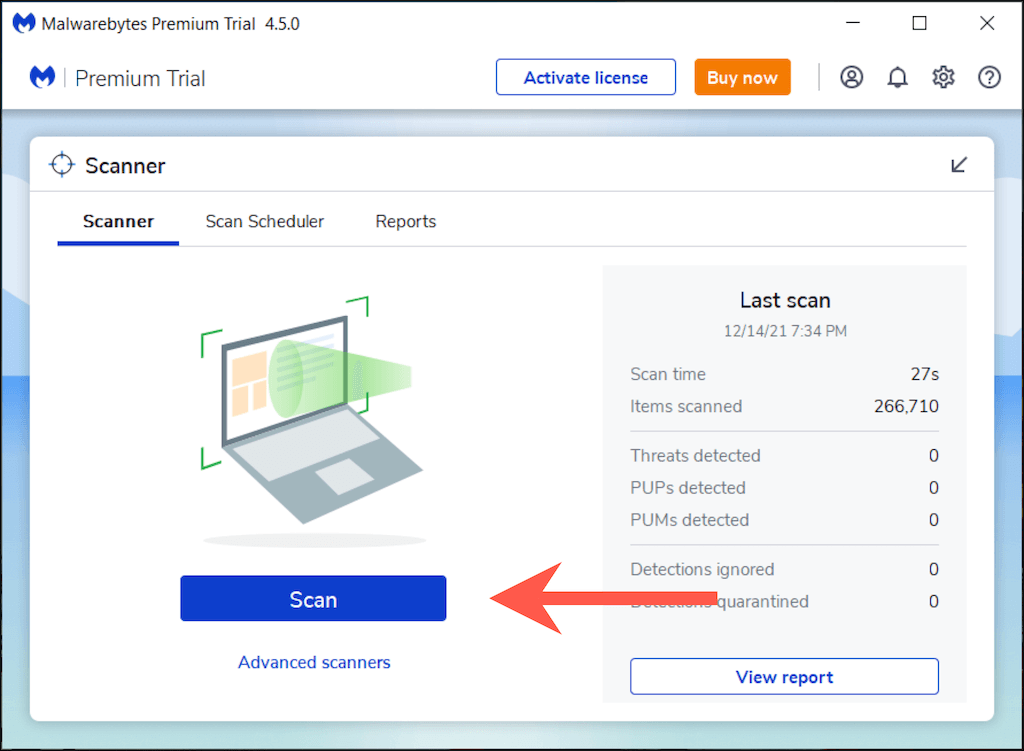Click the Malwarebytes title bar logo
Viewport: 1024px width, 751px height.
point(24,24)
